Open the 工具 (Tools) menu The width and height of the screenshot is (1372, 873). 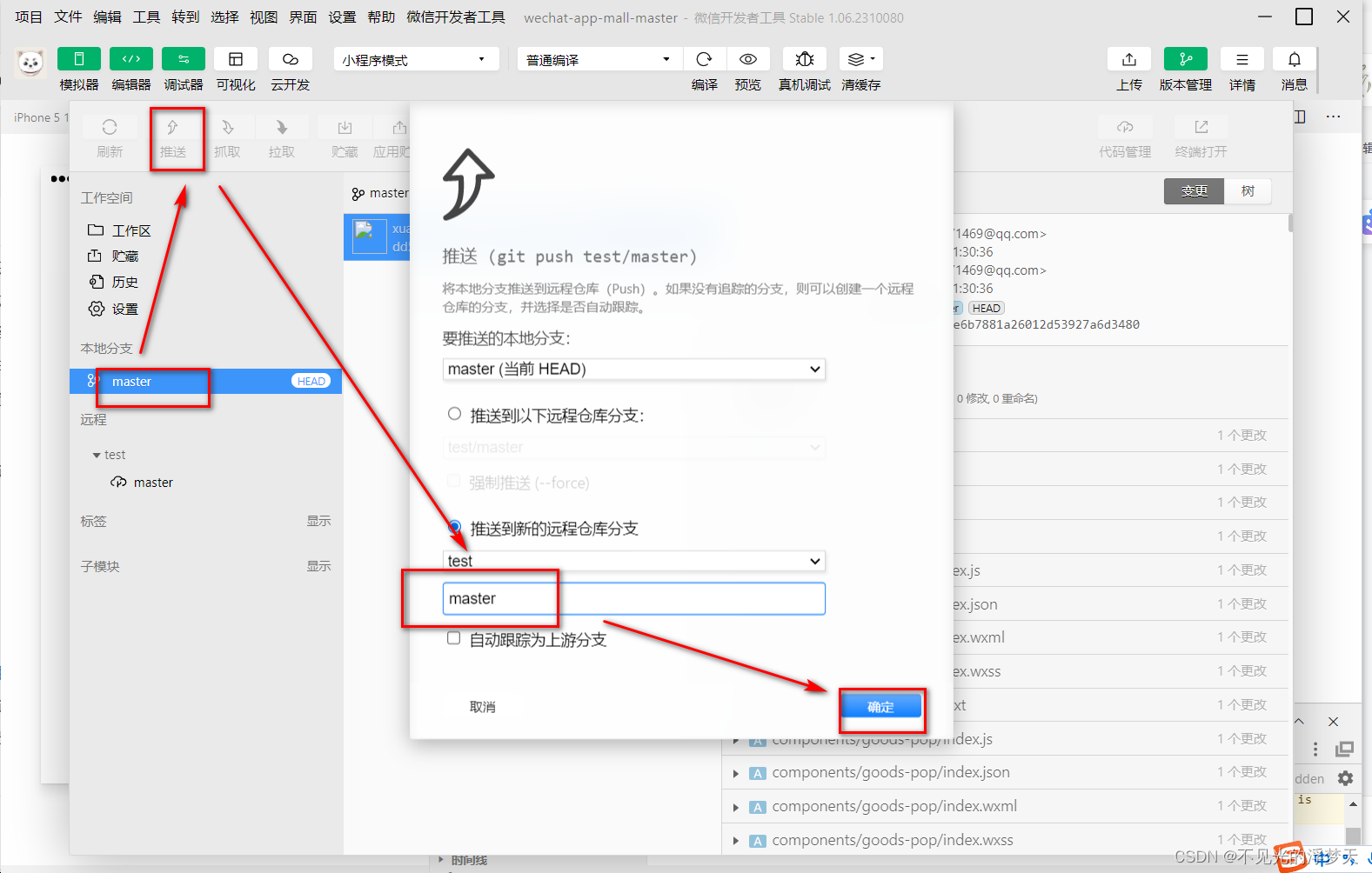(146, 17)
